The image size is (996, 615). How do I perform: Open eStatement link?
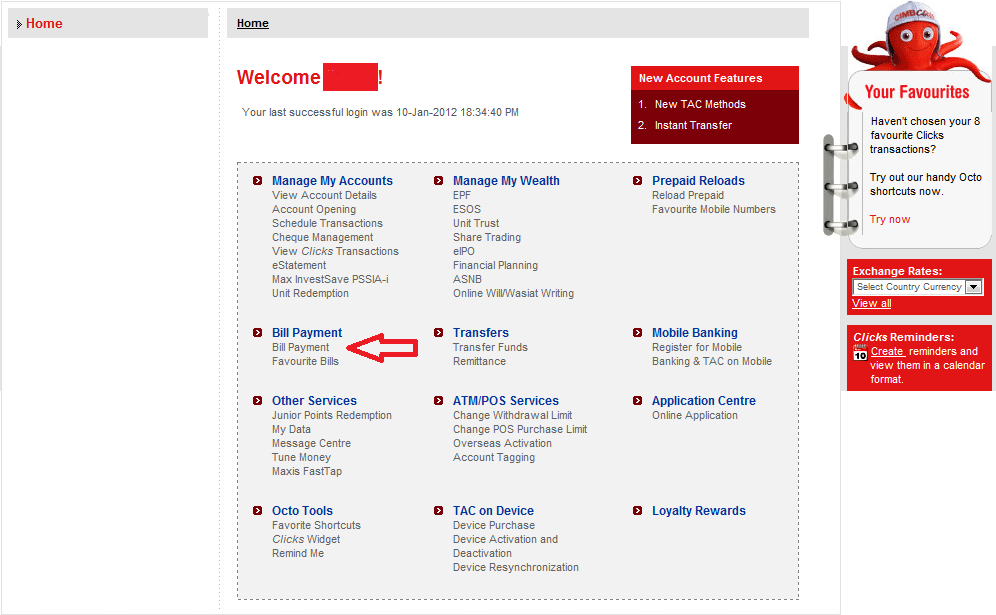tap(299, 265)
